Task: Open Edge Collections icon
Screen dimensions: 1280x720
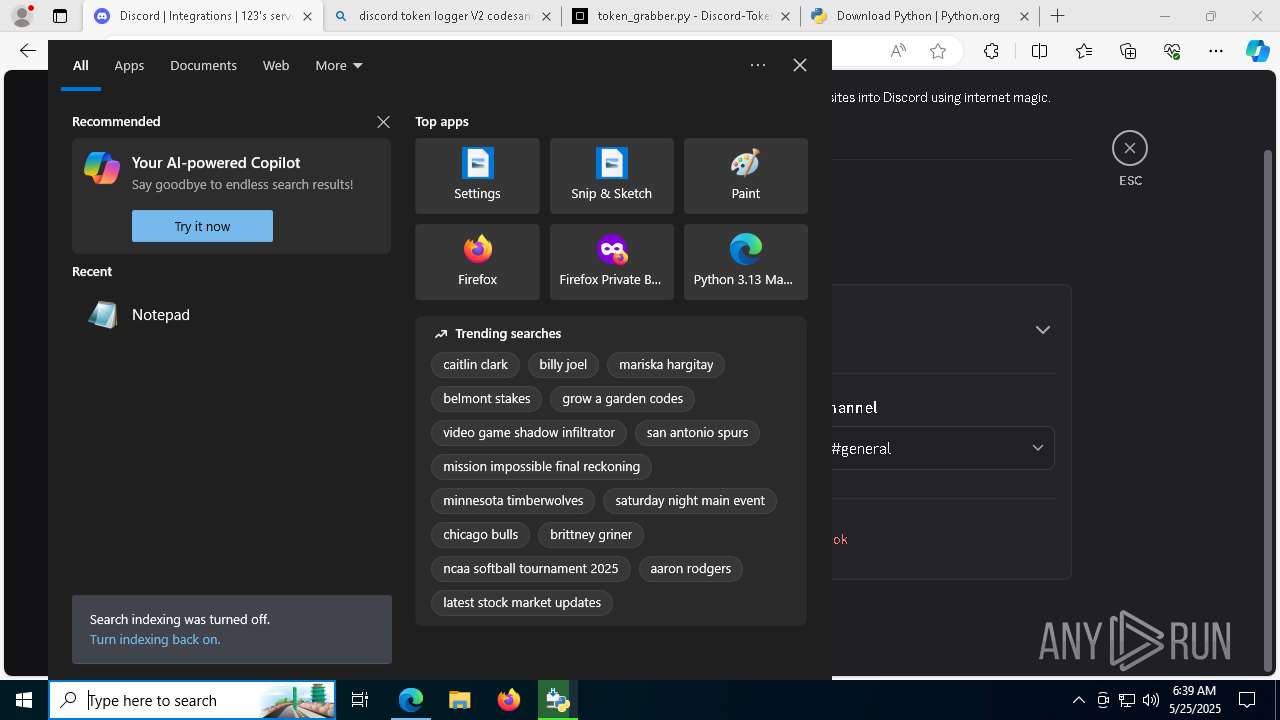Action: (1128, 51)
